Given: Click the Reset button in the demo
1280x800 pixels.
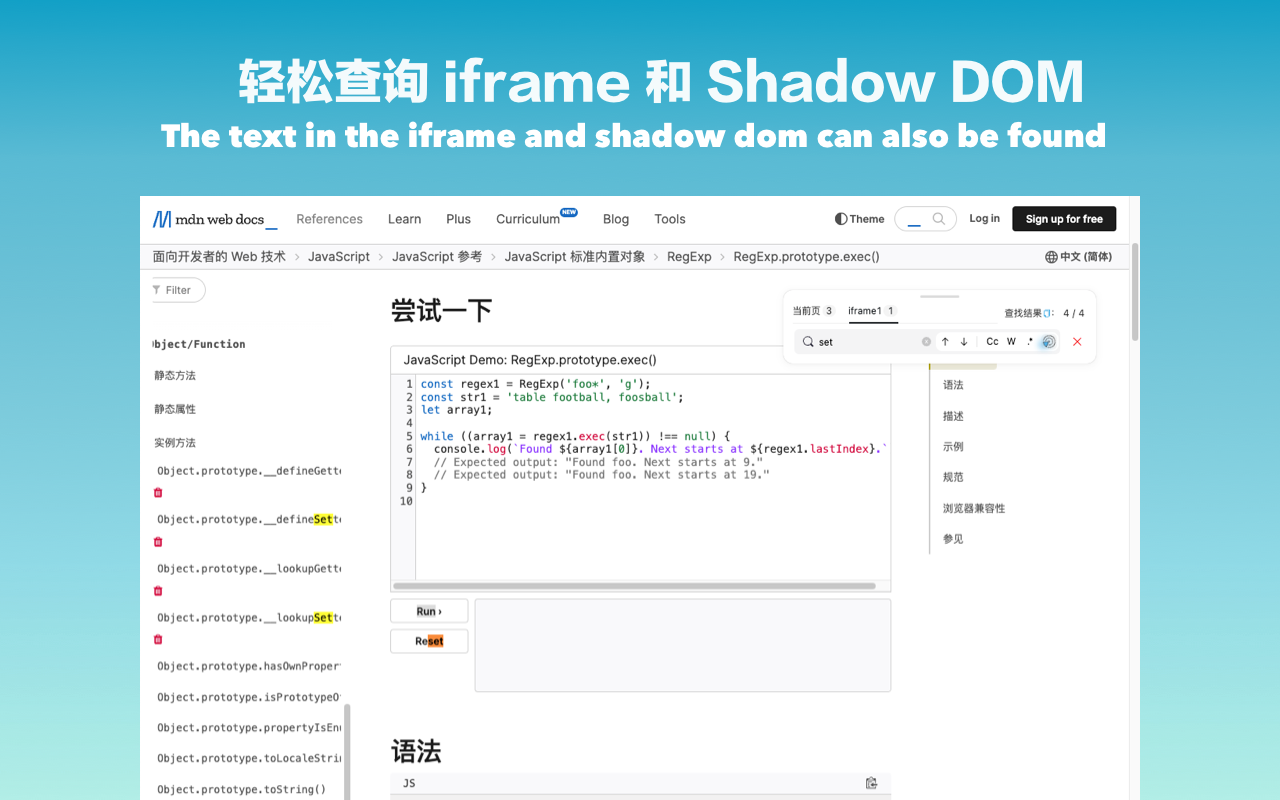Looking at the screenshot, I should click(x=429, y=641).
